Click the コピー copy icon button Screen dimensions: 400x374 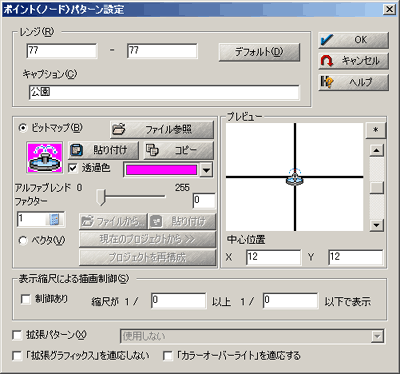178,150
